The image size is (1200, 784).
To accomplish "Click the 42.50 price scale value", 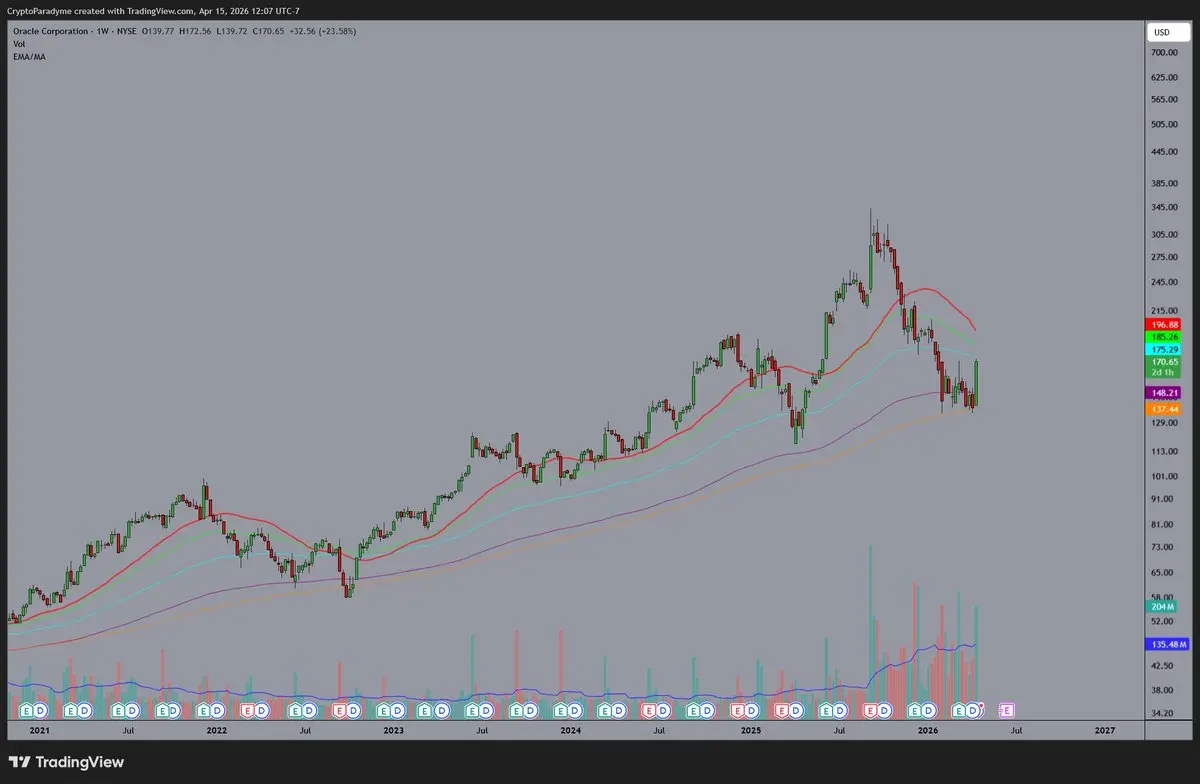I will (1162, 666).
